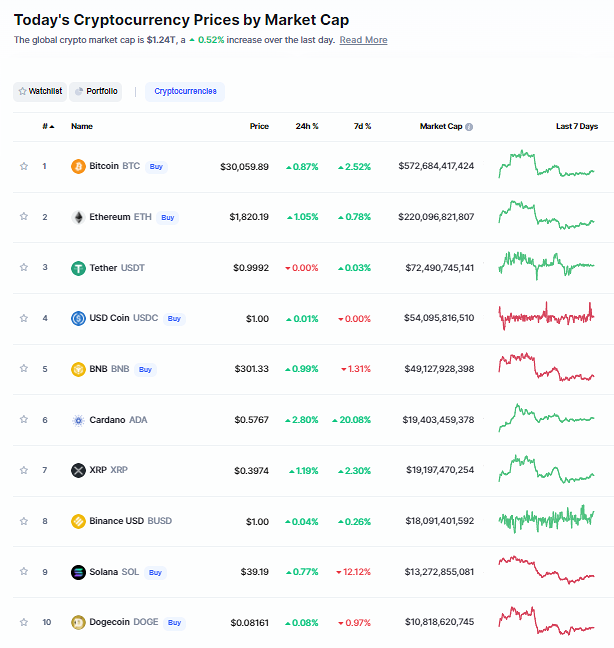Image resolution: width=614 pixels, height=648 pixels.
Task: Open the Watchlist tab
Action: point(40,91)
